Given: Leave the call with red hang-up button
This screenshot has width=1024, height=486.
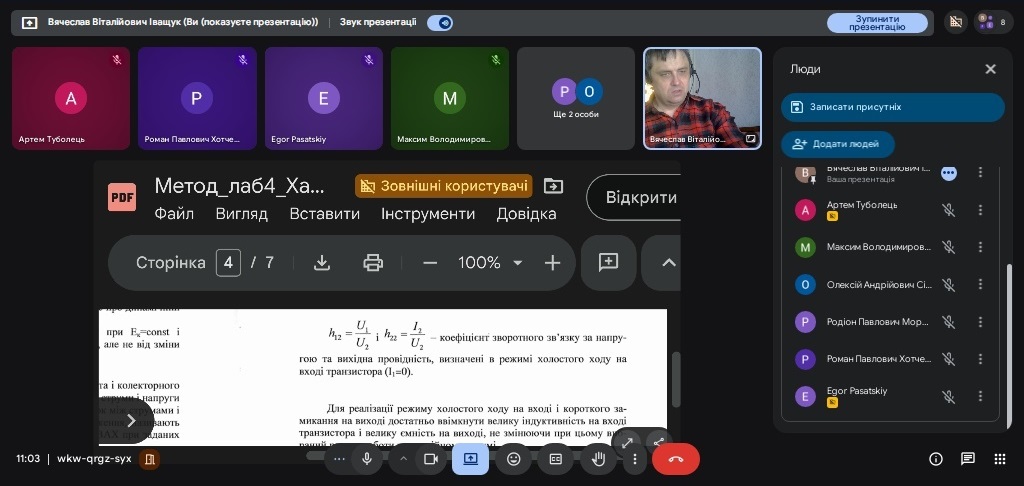Looking at the screenshot, I should click(x=676, y=459).
